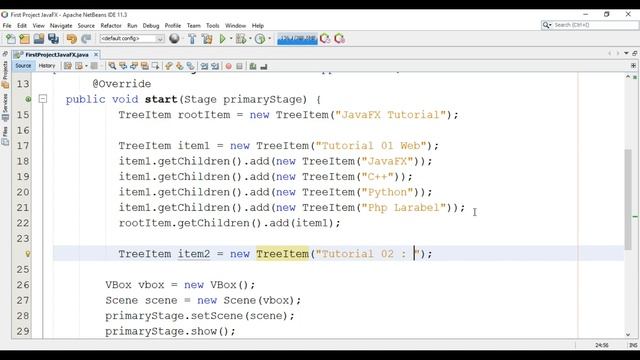Image resolution: width=640 pixels, height=360 pixels.
Task: Open the File menu
Action: pos(7,25)
